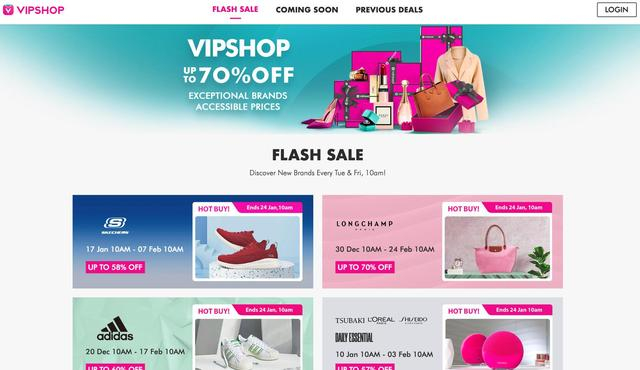The image size is (640, 370).
Task: Go to Previous Deals tab
Action: point(389,10)
